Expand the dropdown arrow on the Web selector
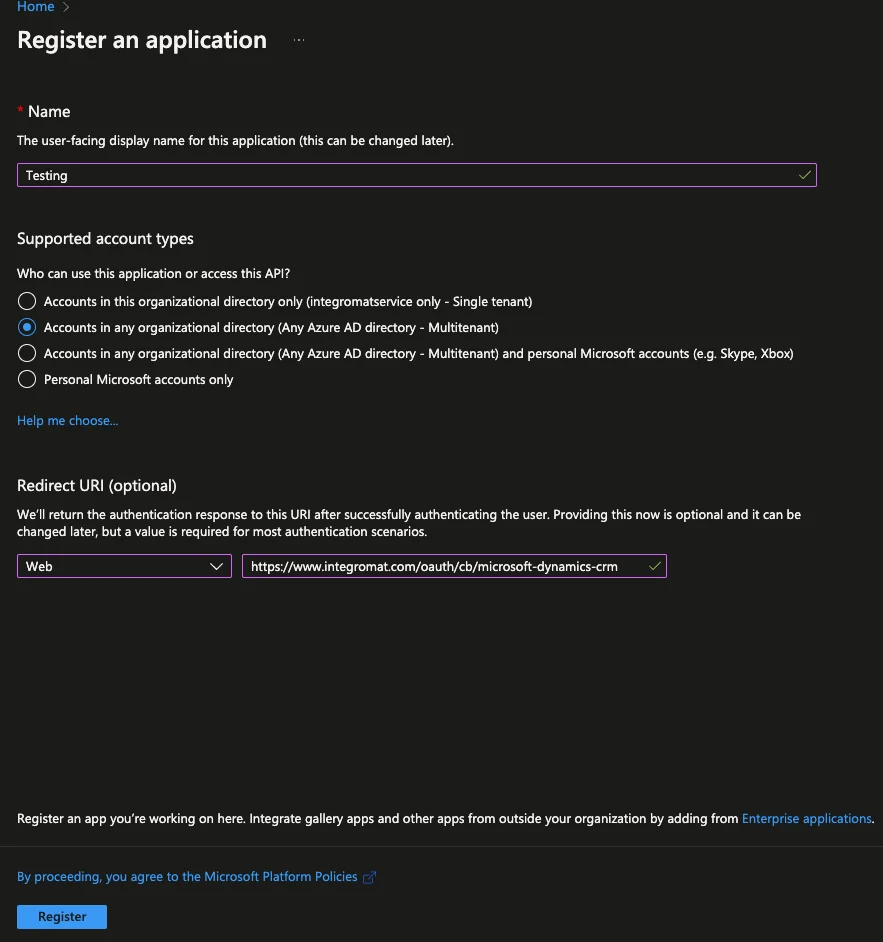Image resolution: width=883 pixels, height=942 pixels. point(216,567)
